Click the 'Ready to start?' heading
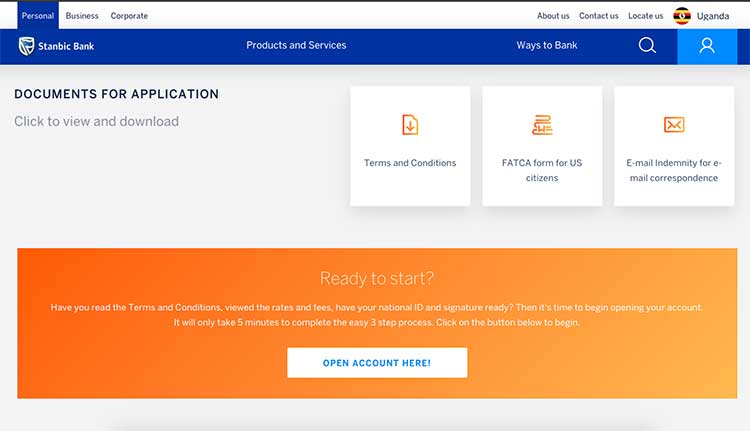This screenshot has height=431, width=750. tap(377, 278)
